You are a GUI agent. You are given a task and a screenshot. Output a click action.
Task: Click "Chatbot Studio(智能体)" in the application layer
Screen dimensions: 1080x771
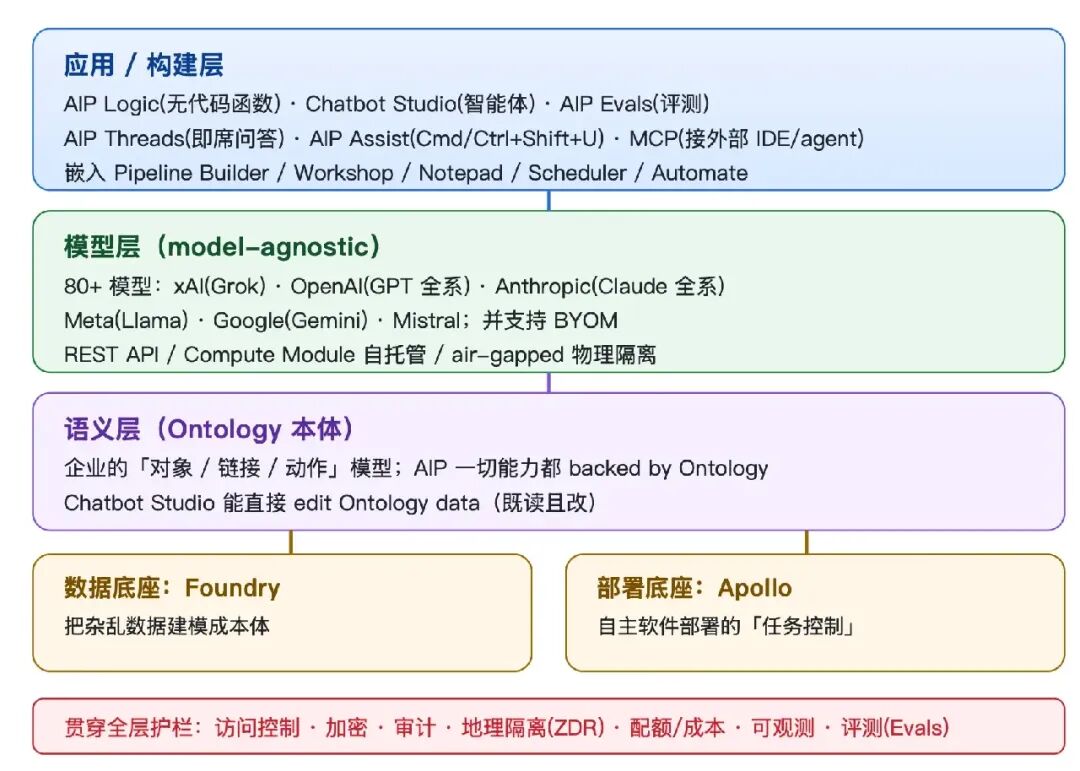coord(420,104)
